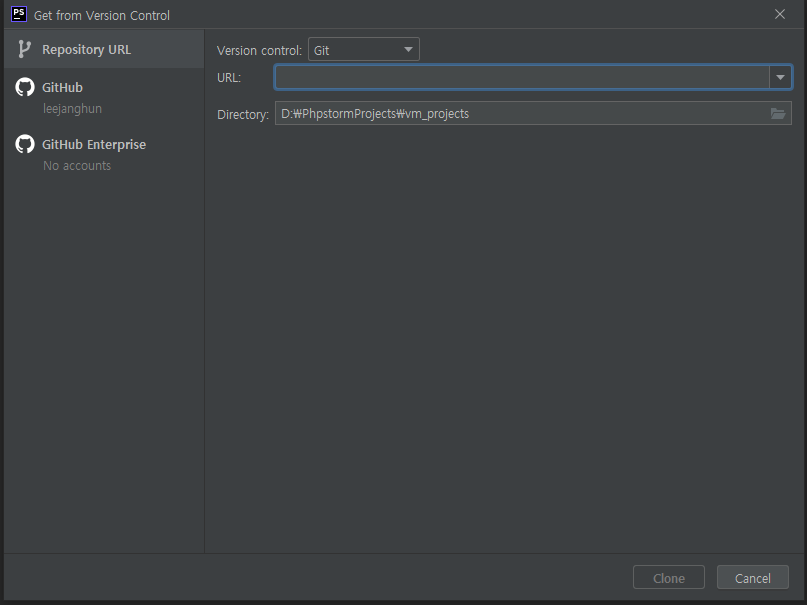Image resolution: width=807 pixels, height=605 pixels.
Task: Click the GitHub Enterprise octocat icon
Action: coord(25,144)
